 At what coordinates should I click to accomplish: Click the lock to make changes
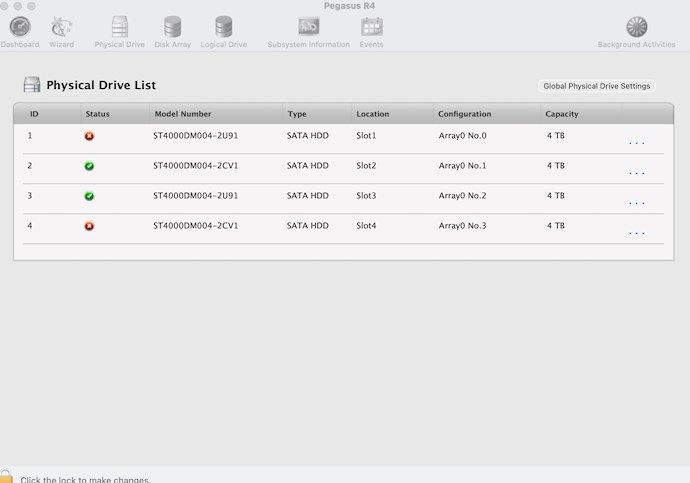point(7,477)
